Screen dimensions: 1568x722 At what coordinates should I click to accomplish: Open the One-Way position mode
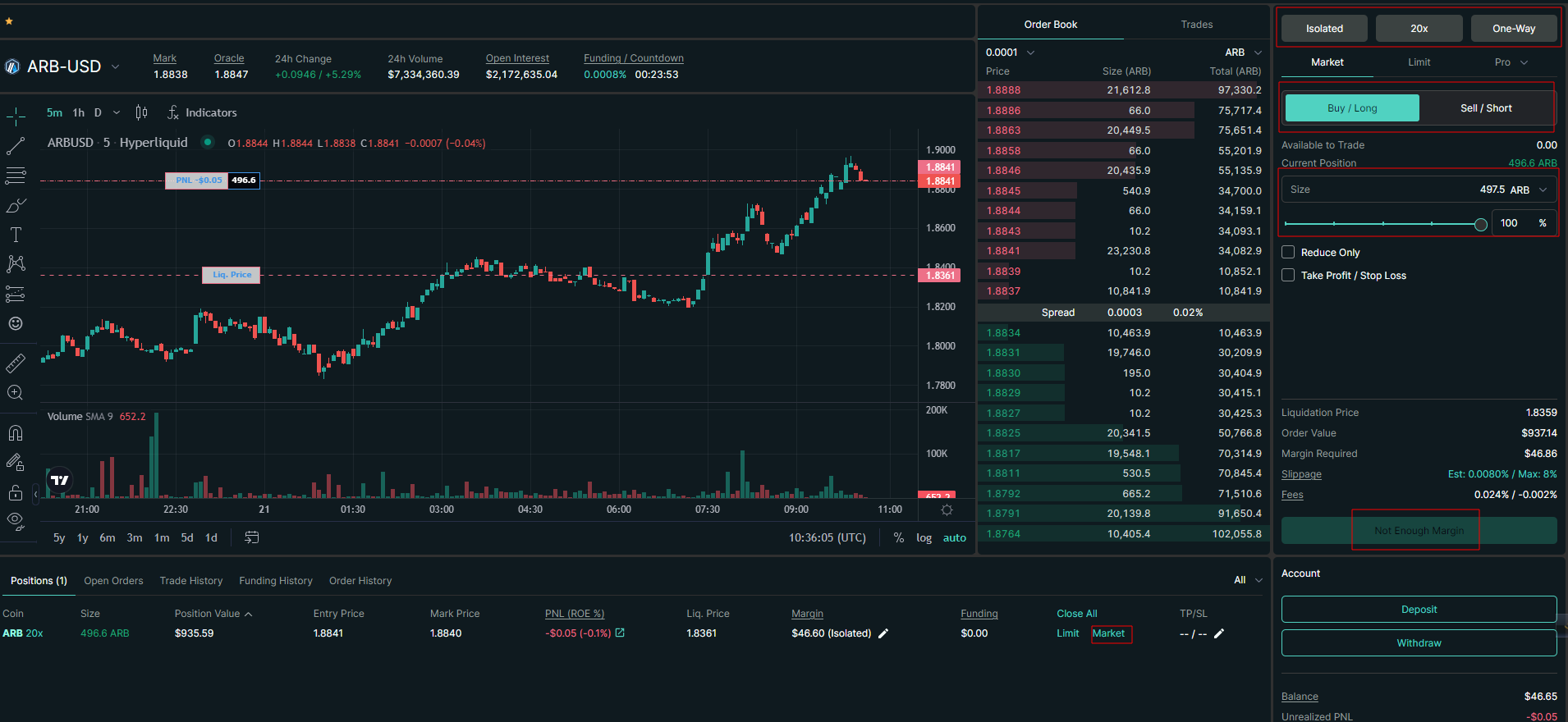coord(1514,29)
